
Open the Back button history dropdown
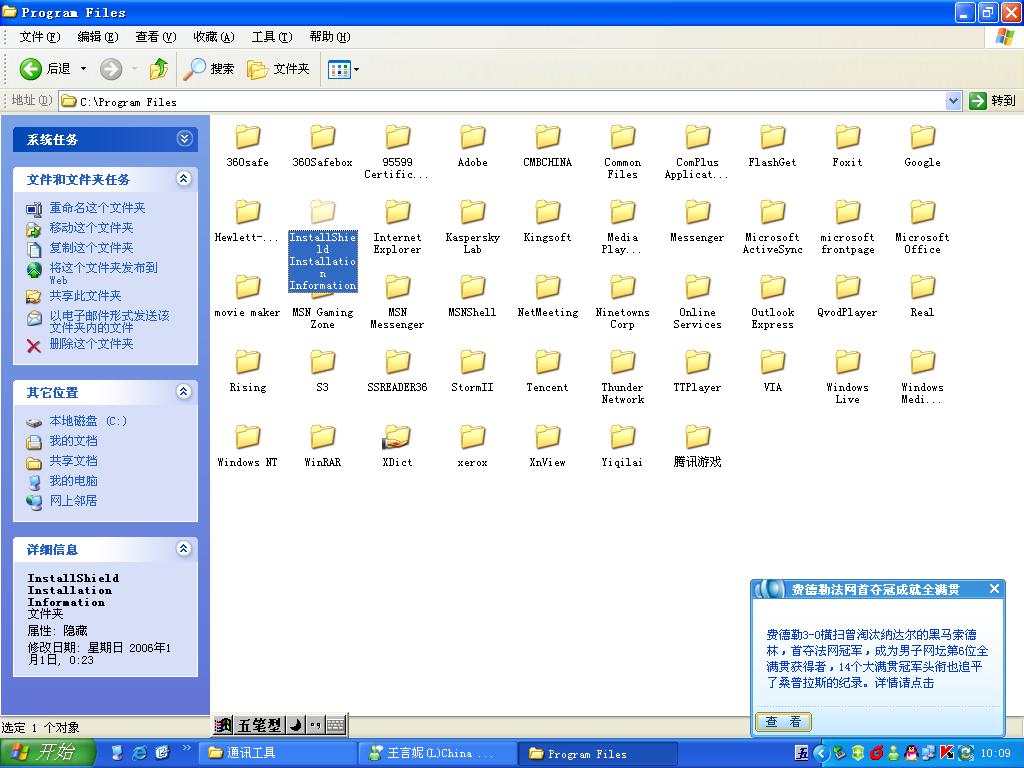[84, 69]
